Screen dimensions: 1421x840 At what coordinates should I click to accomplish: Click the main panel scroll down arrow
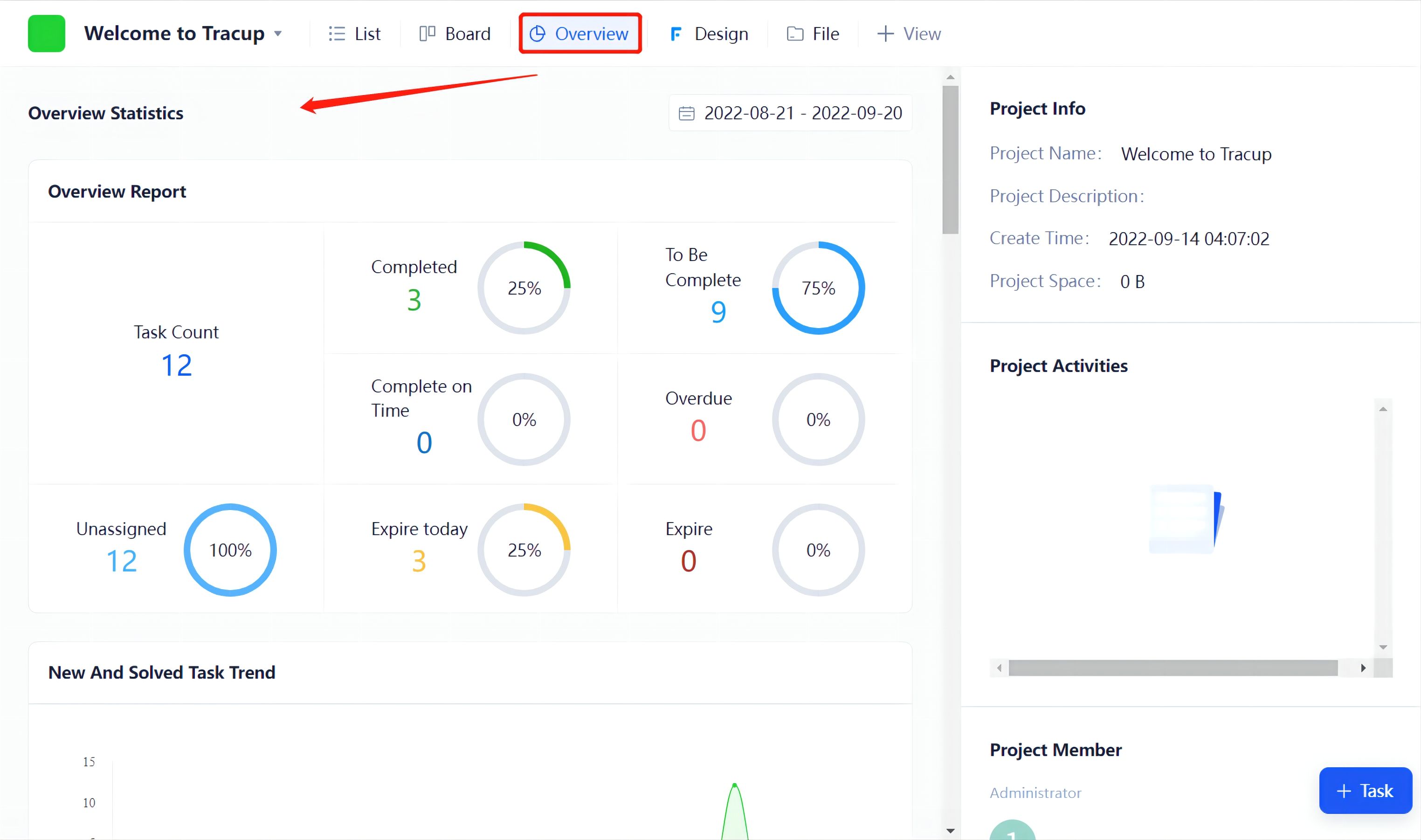click(x=951, y=831)
